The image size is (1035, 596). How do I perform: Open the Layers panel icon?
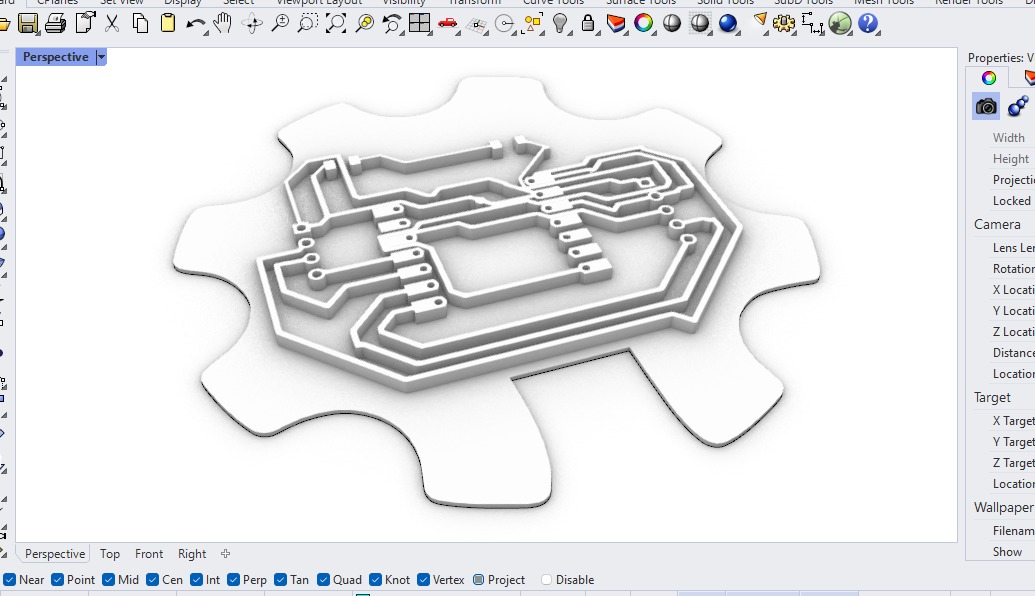click(x=616, y=24)
